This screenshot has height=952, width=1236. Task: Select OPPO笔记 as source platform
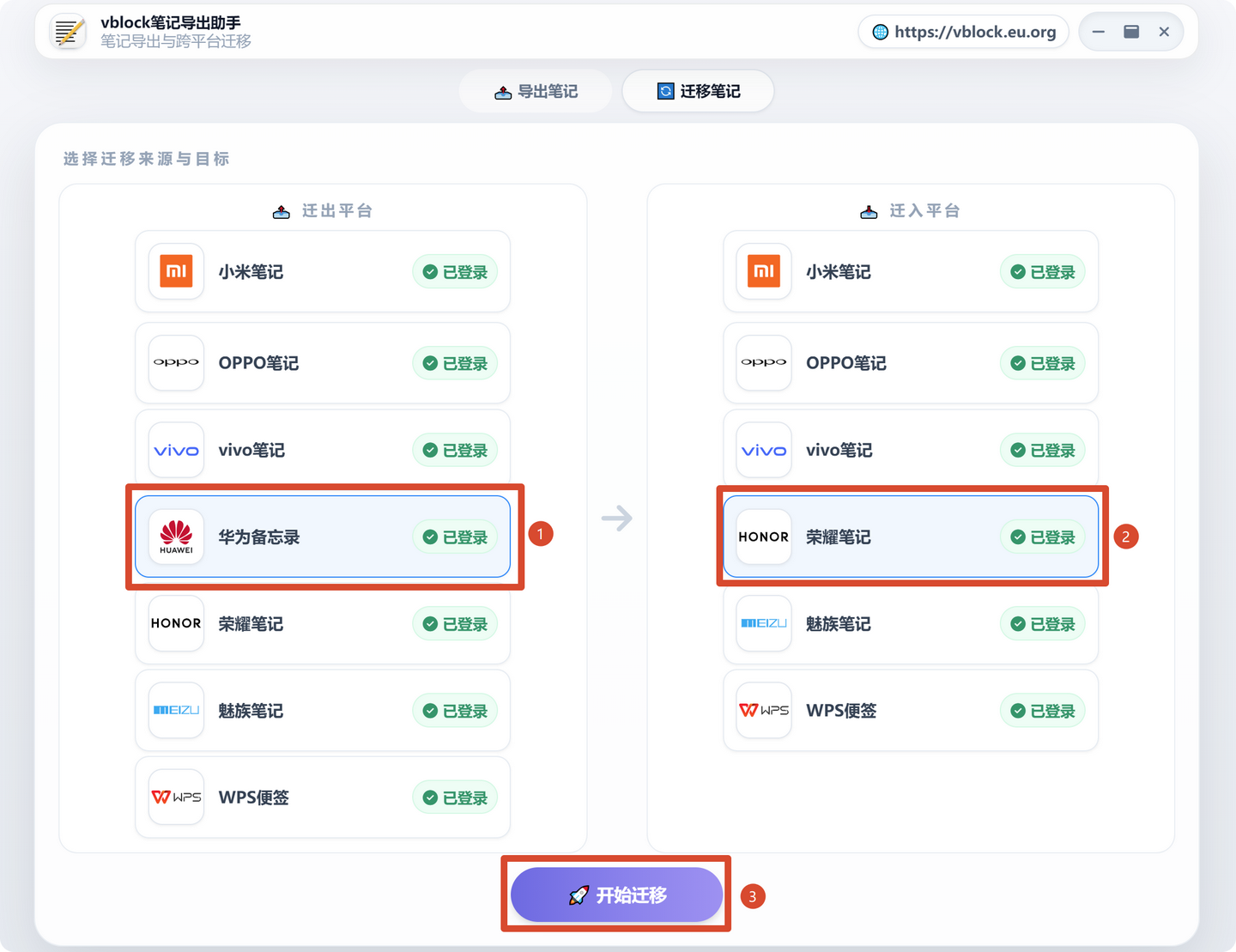[323, 362]
